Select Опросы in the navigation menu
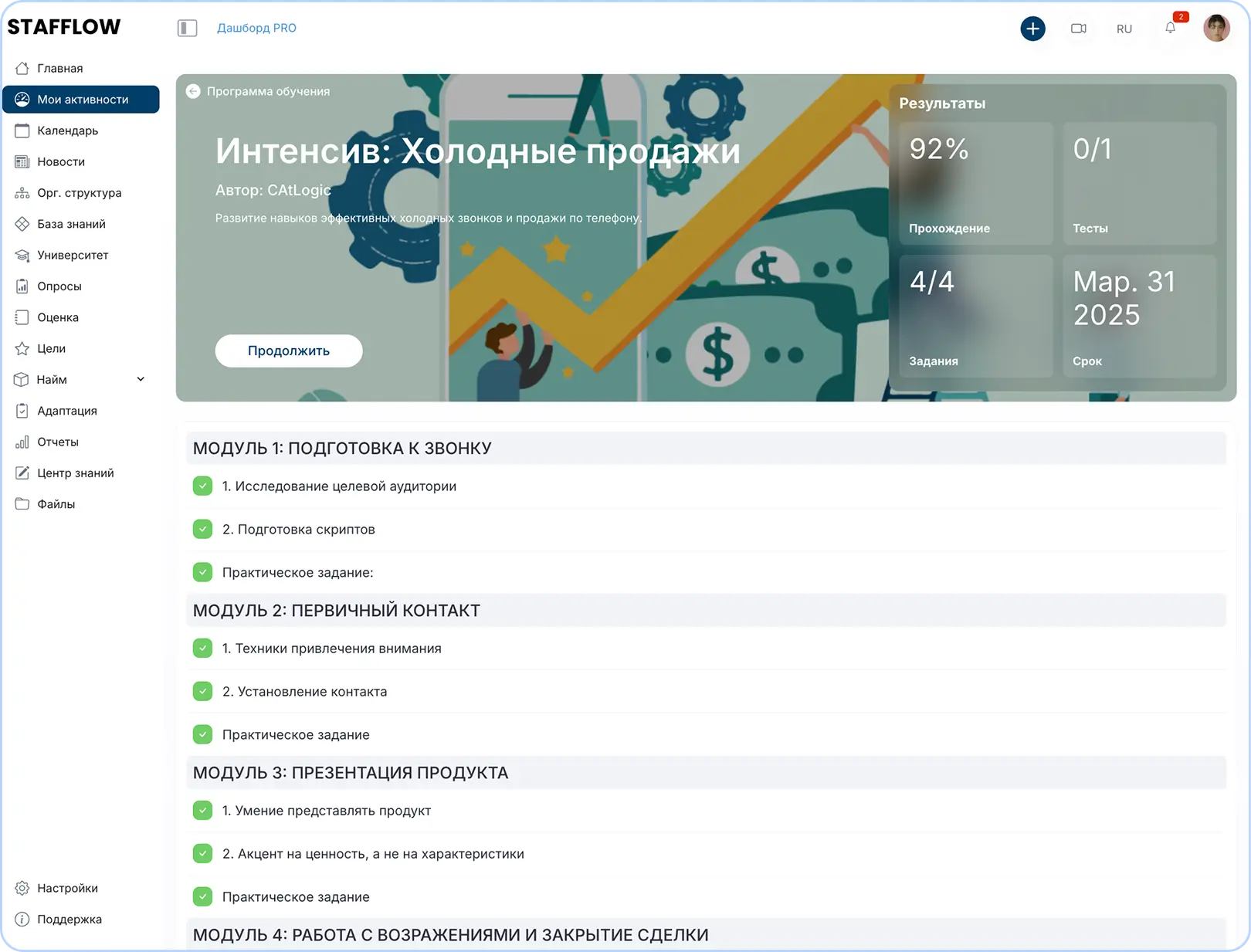Viewport: 1251px width, 952px height. (59, 286)
